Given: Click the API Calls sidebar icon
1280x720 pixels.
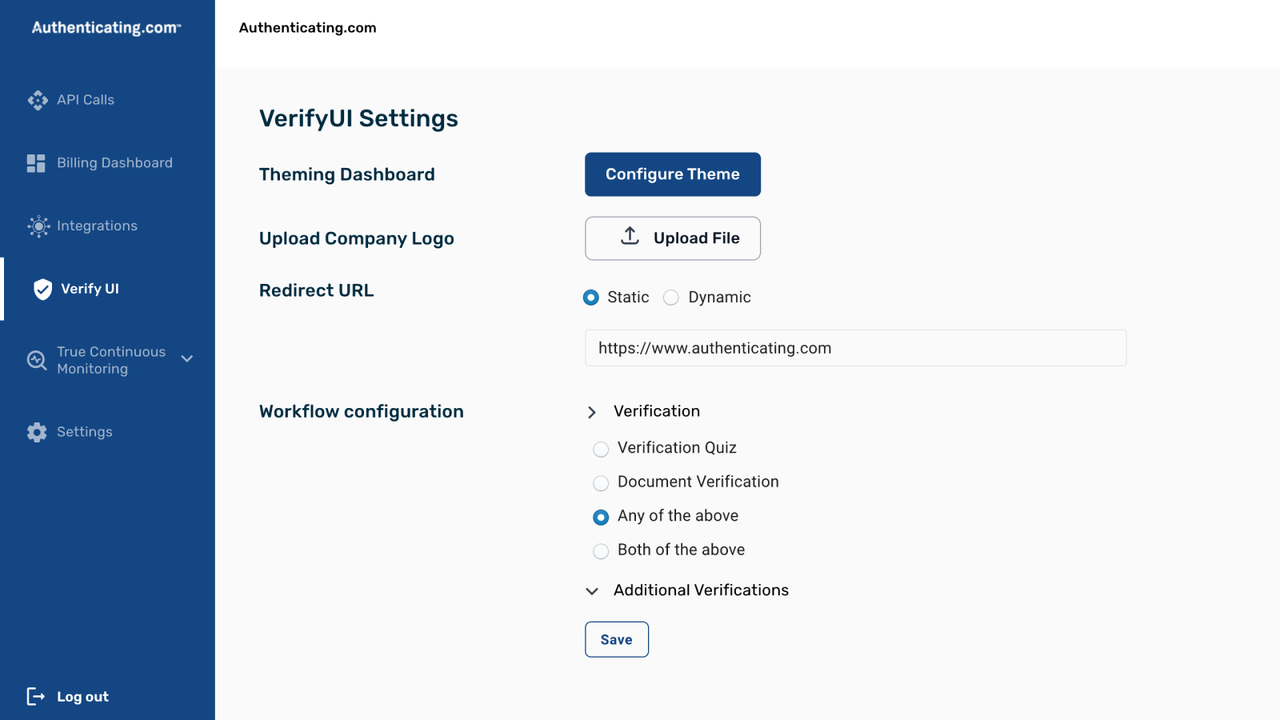Looking at the screenshot, I should click(37, 100).
